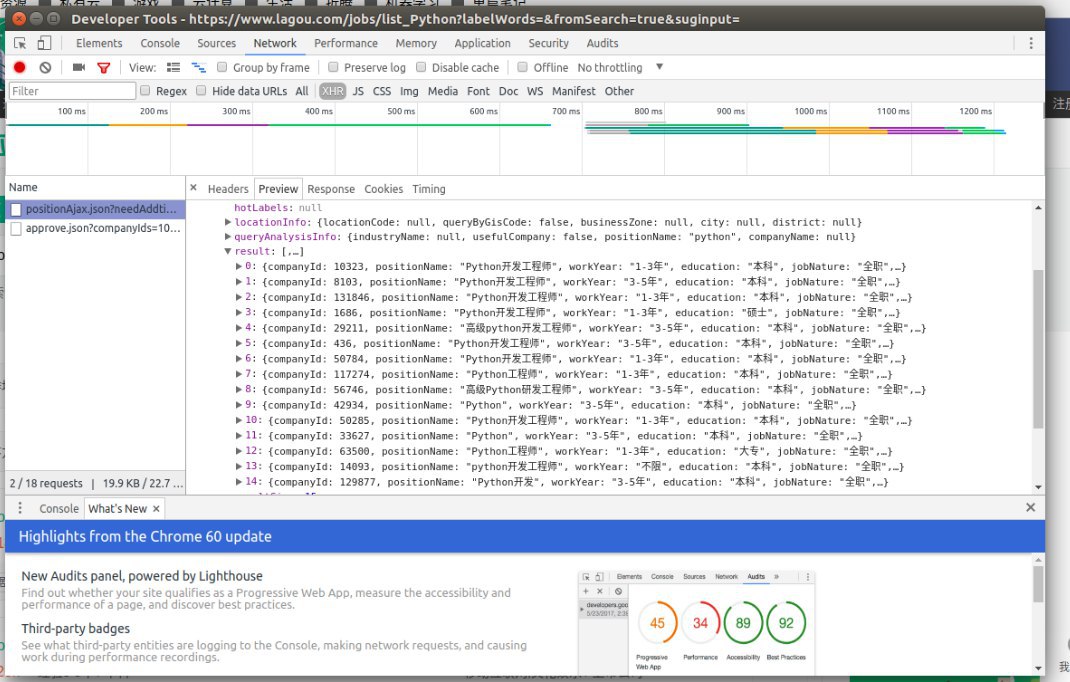Screen dimensions: 1070x682
Task: Click the Filter text input field
Action: coord(72,91)
